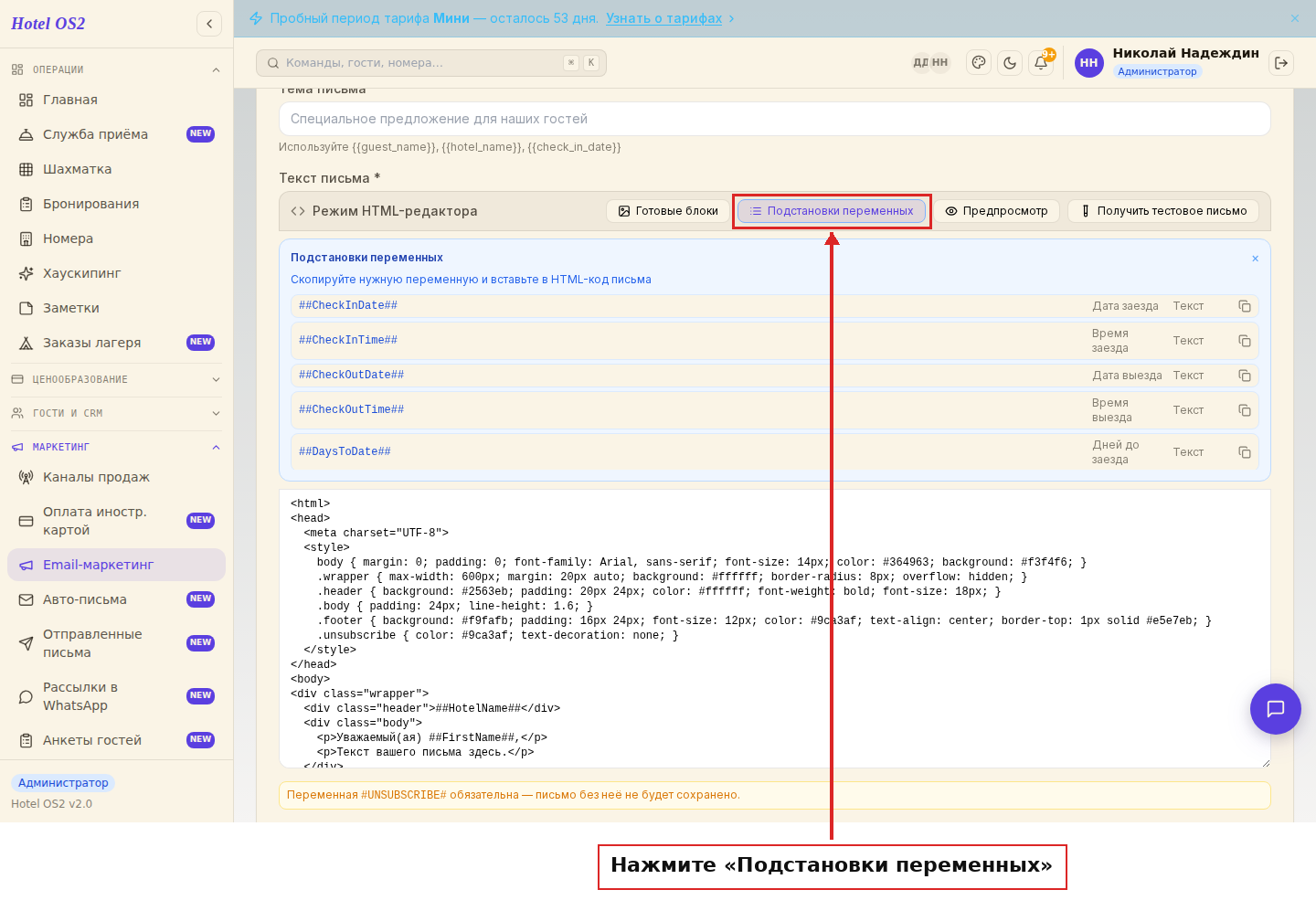1316x911 pixels.
Task: Collapse the МАРКЕТИНГ section
Action: pos(116,447)
